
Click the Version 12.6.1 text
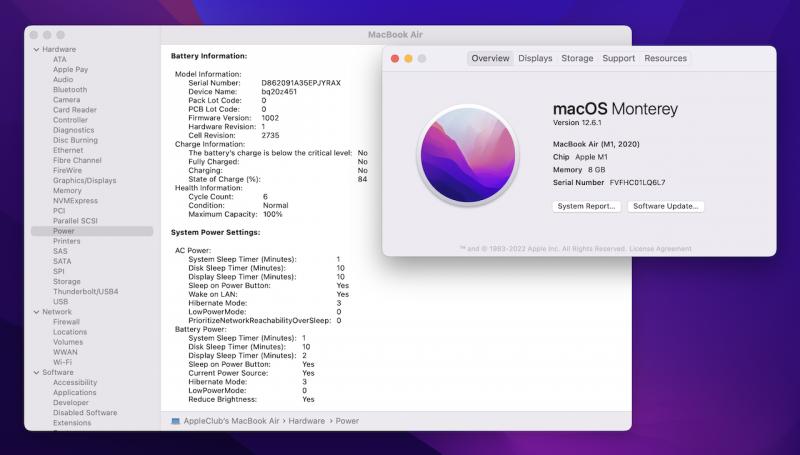point(577,123)
